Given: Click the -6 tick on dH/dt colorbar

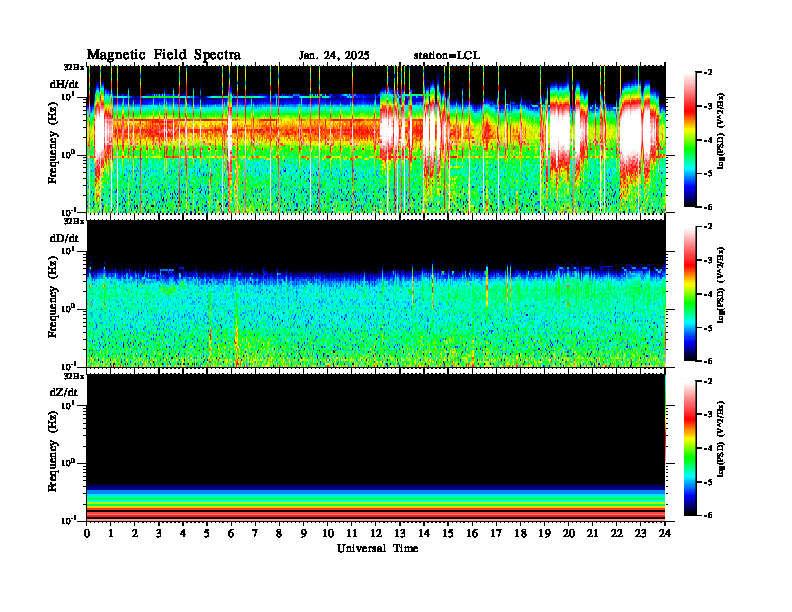Looking at the screenshot, I should tap(708, 207).
